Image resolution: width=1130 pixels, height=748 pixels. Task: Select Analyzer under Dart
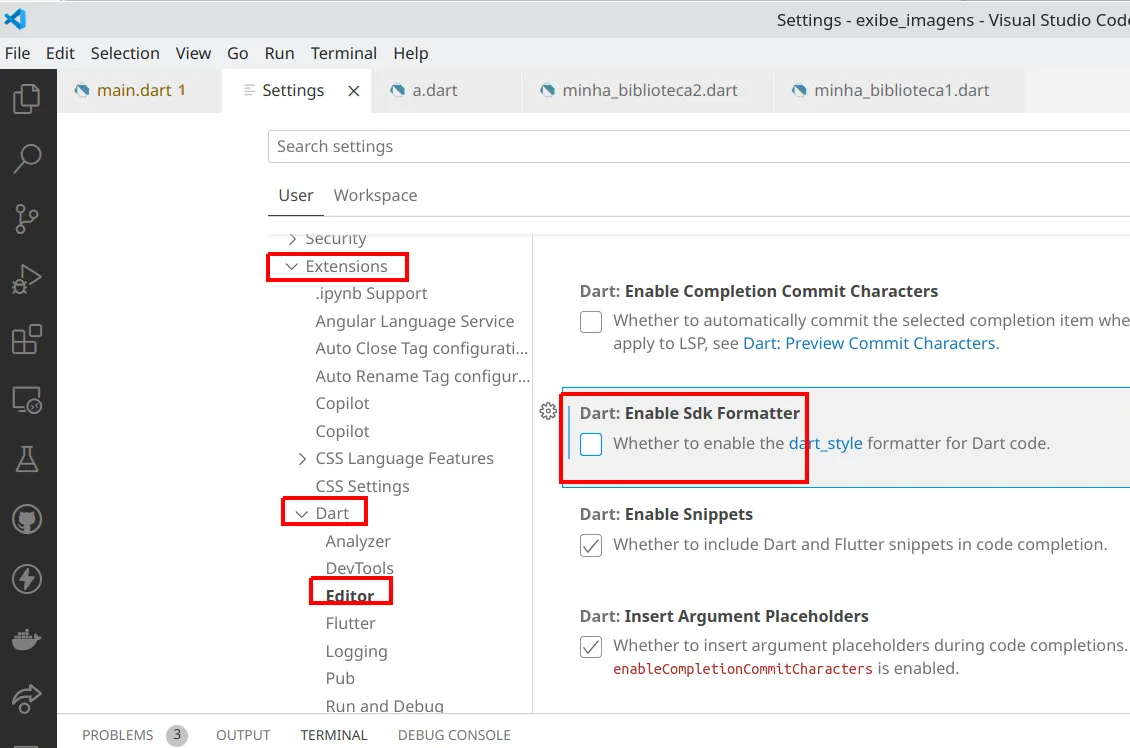(357, 541)
